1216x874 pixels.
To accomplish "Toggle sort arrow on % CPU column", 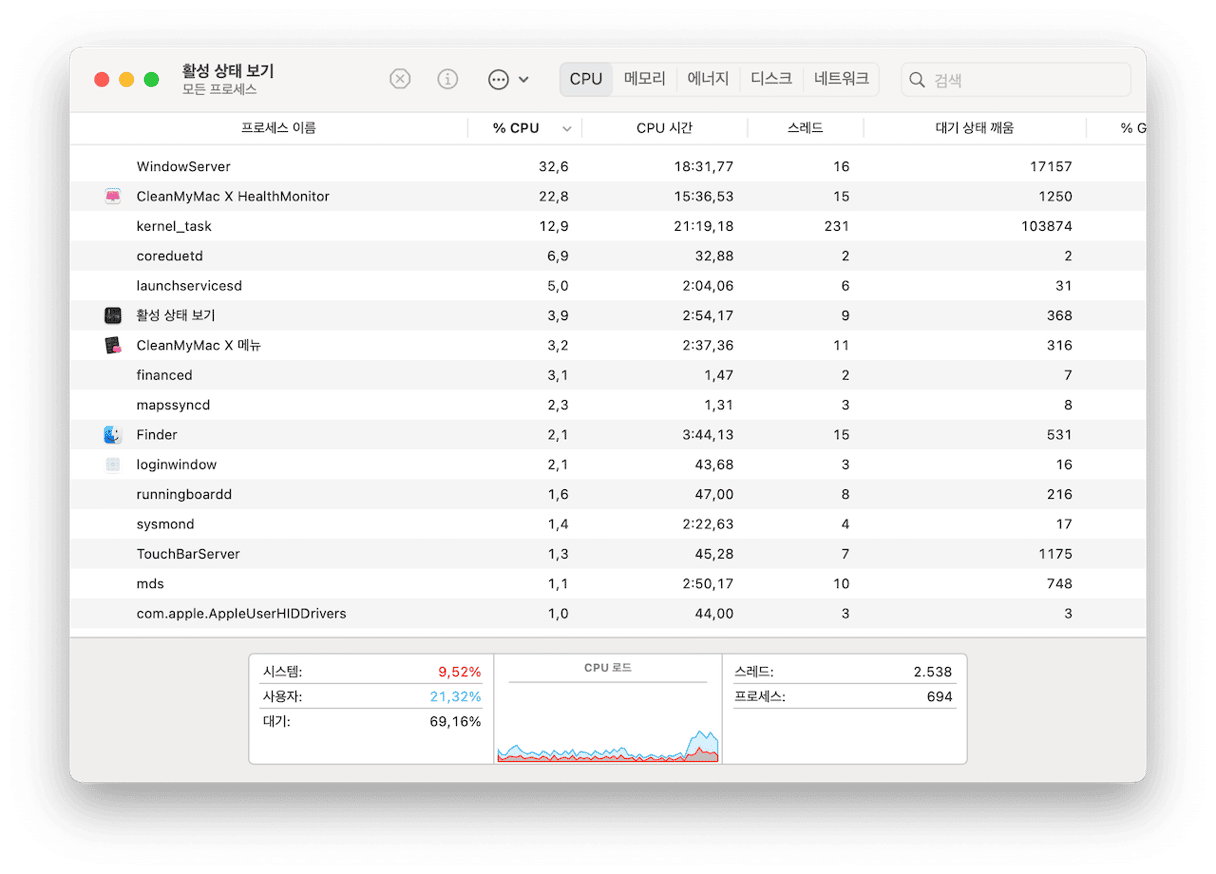I will pyautogui.click(x=567, y=129).
